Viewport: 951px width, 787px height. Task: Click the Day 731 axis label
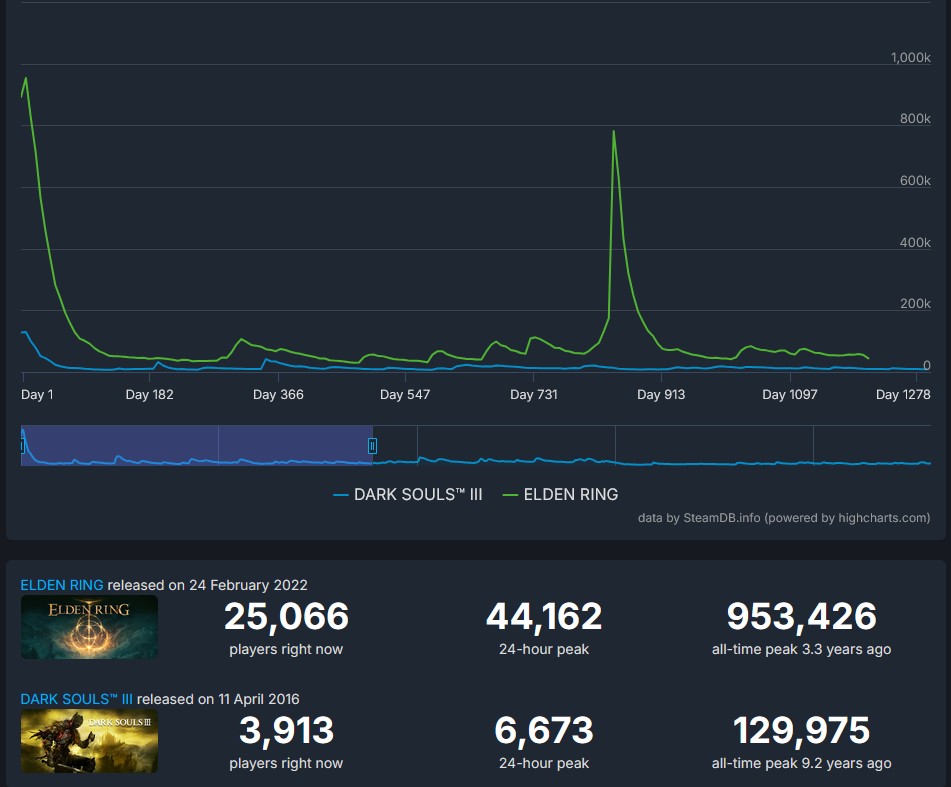(x=533, y=395)
